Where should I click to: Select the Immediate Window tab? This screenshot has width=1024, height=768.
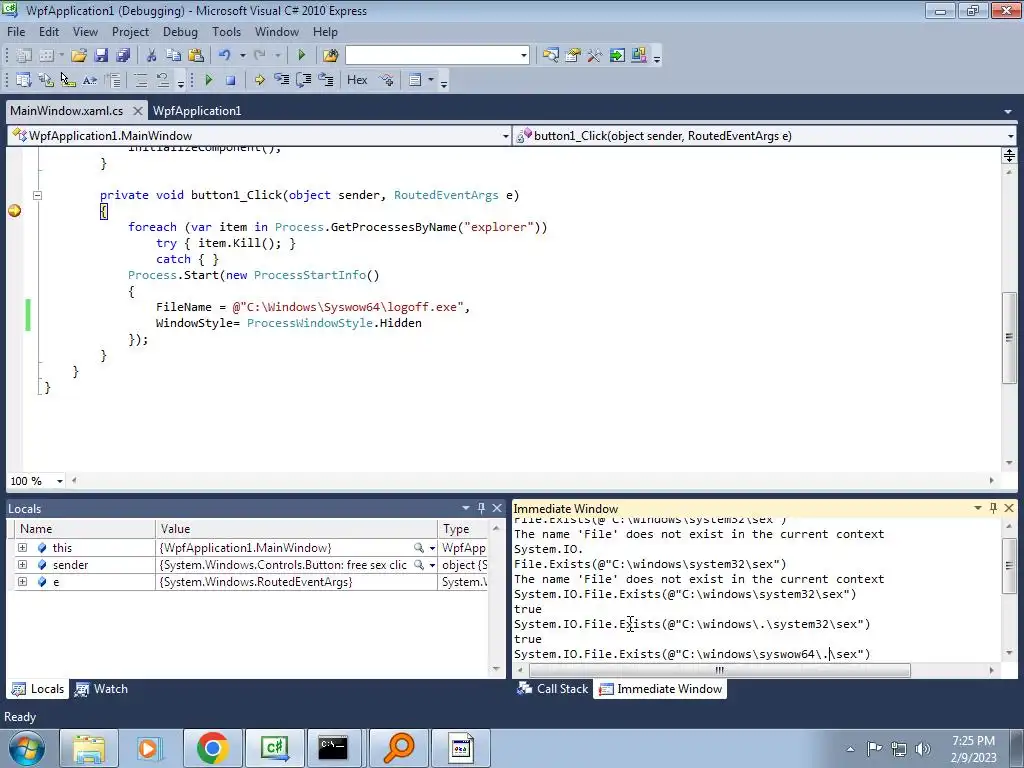click(660, 689)
